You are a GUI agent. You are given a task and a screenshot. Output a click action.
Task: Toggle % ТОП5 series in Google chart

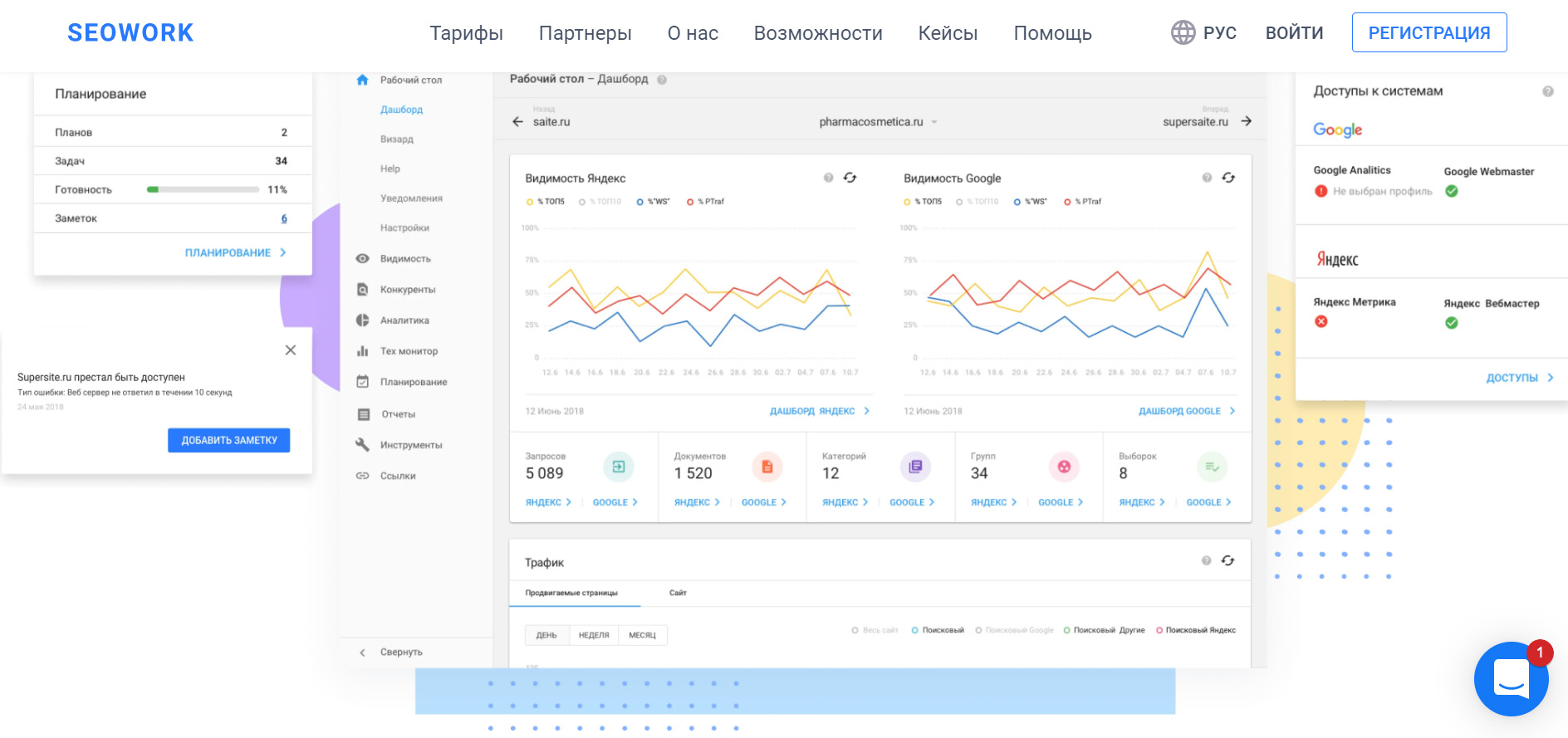tap(923, 202)
